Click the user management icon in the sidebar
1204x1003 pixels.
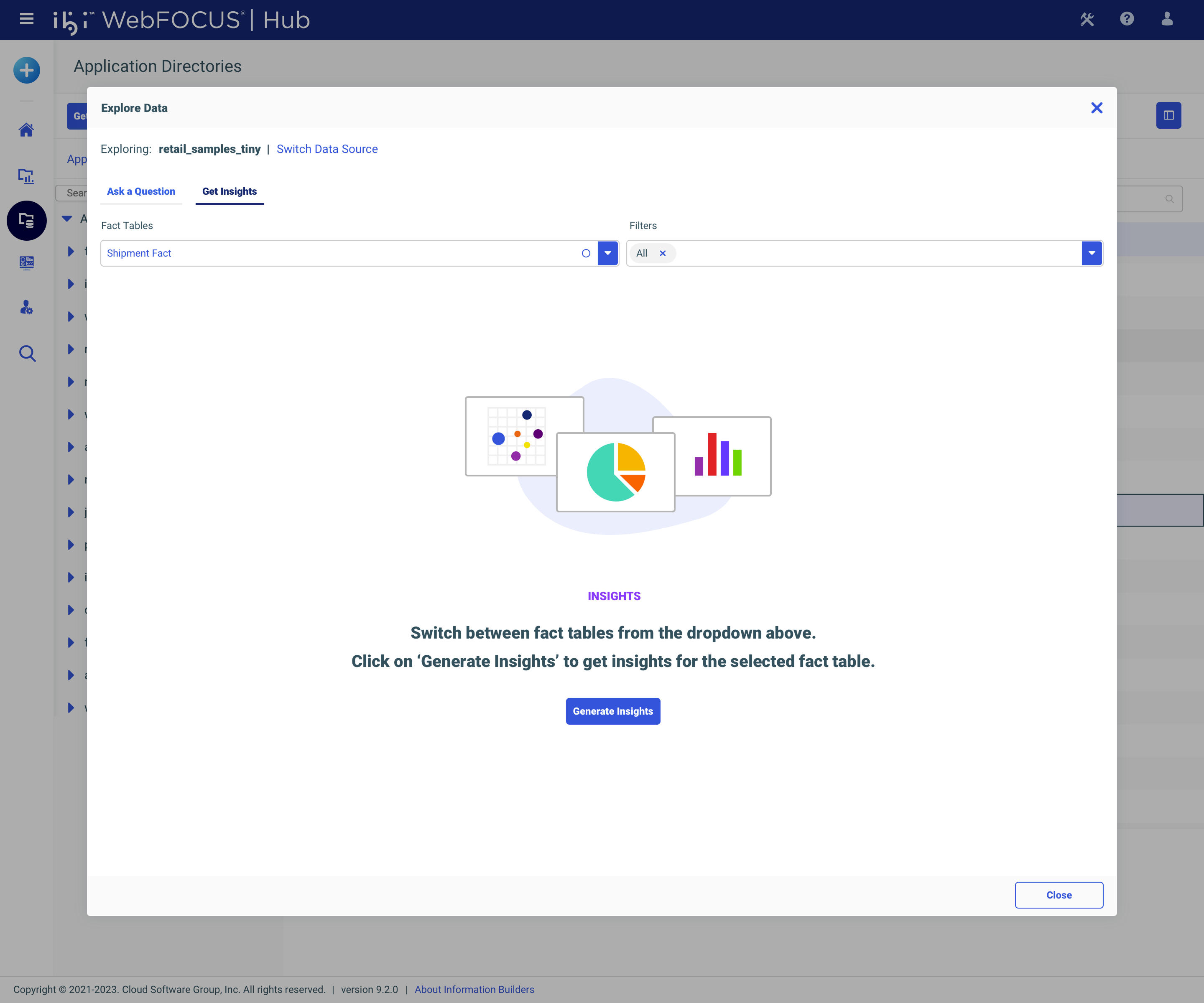[x=26, y=308]
